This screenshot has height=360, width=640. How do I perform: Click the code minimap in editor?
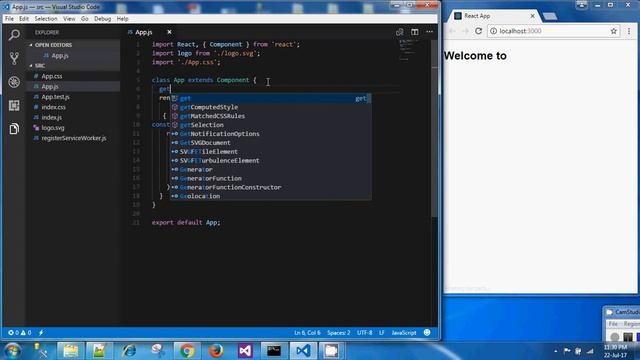pyautogui.click(x=407, y=50)
